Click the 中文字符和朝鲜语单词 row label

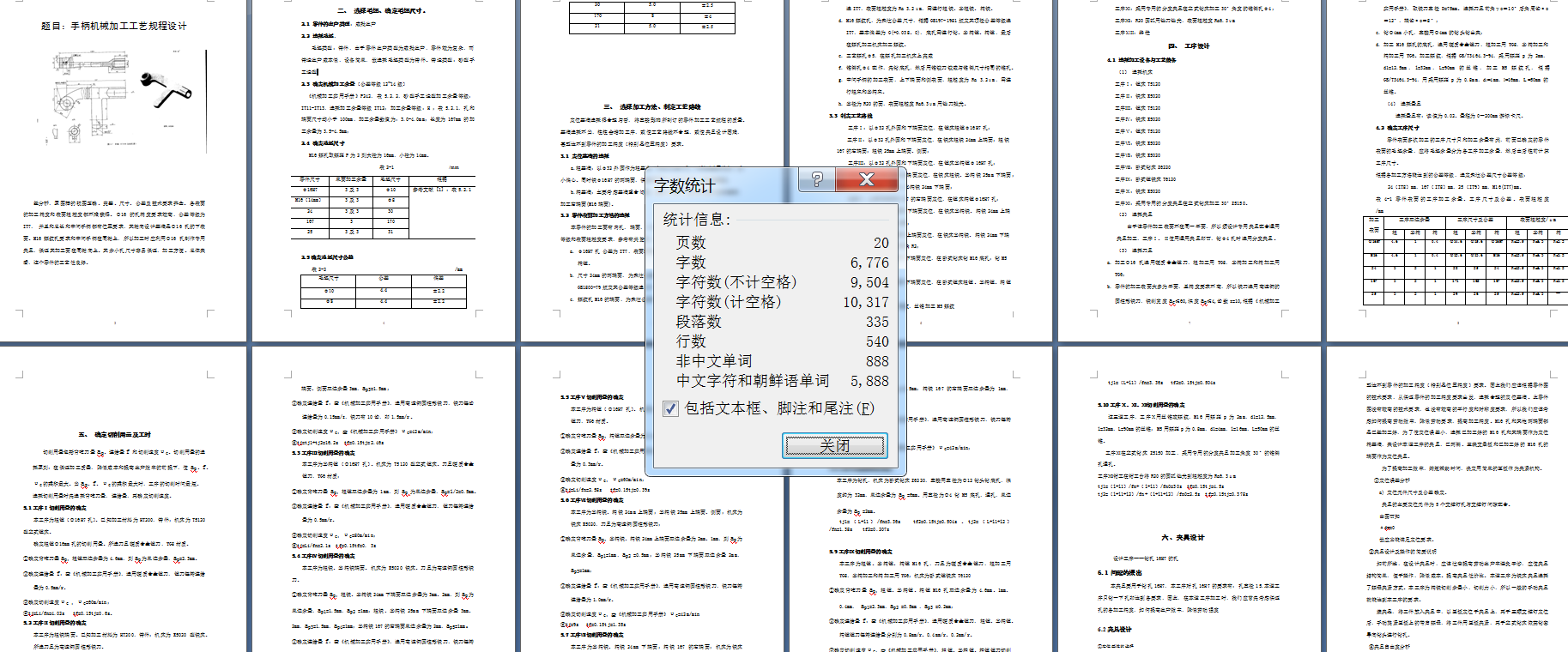753,381
